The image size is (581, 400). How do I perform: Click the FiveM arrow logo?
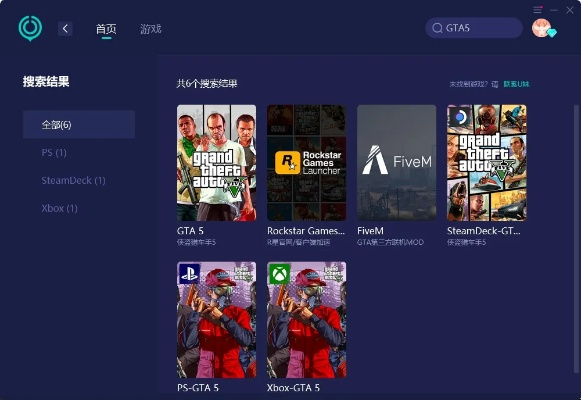click(375, 160)
